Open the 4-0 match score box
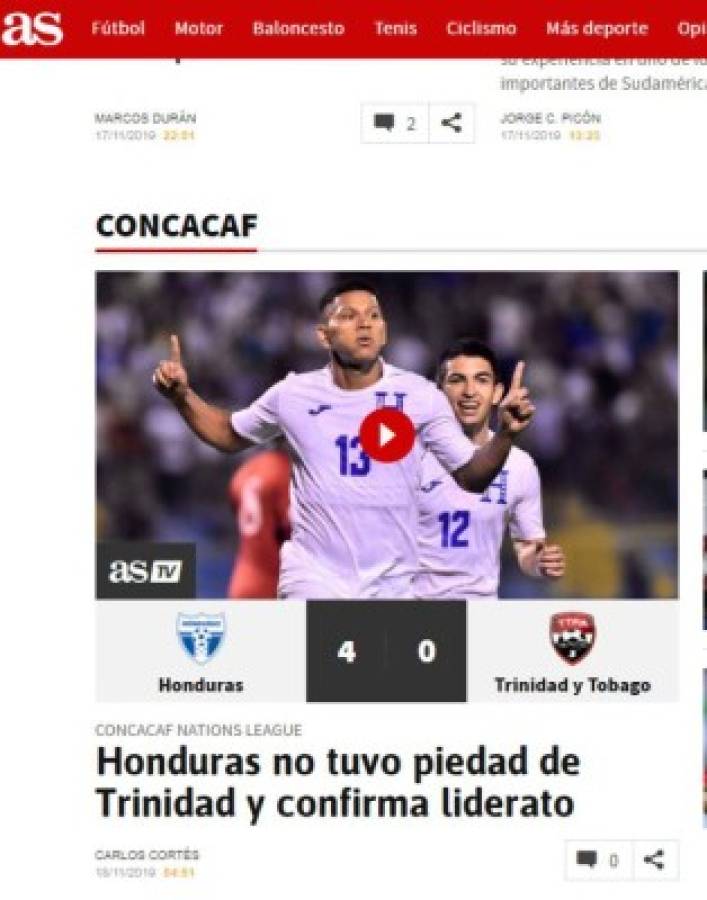 click(x=386, y=651)
